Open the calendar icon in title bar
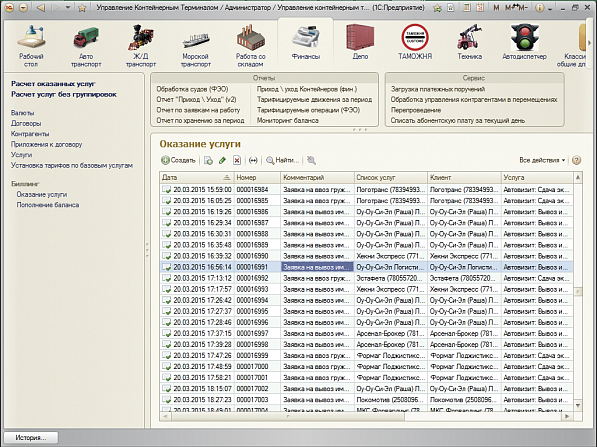The image size is (597, 447). pos(480,8)
